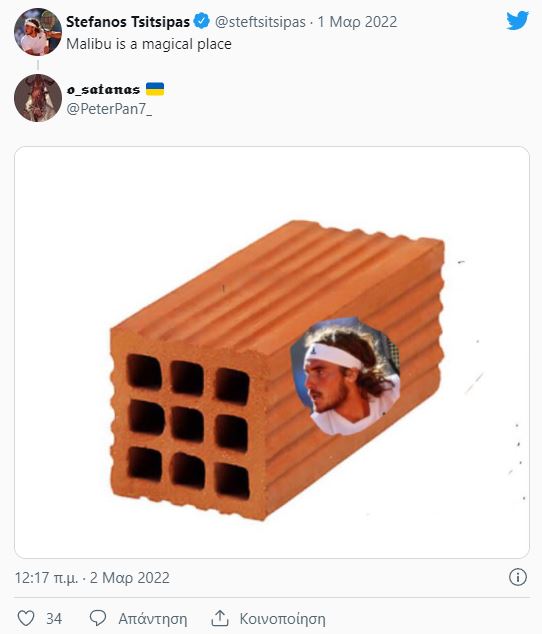Open o_satanas profile avatar
The height and width of the screenshot is (634, 542).
38,98
